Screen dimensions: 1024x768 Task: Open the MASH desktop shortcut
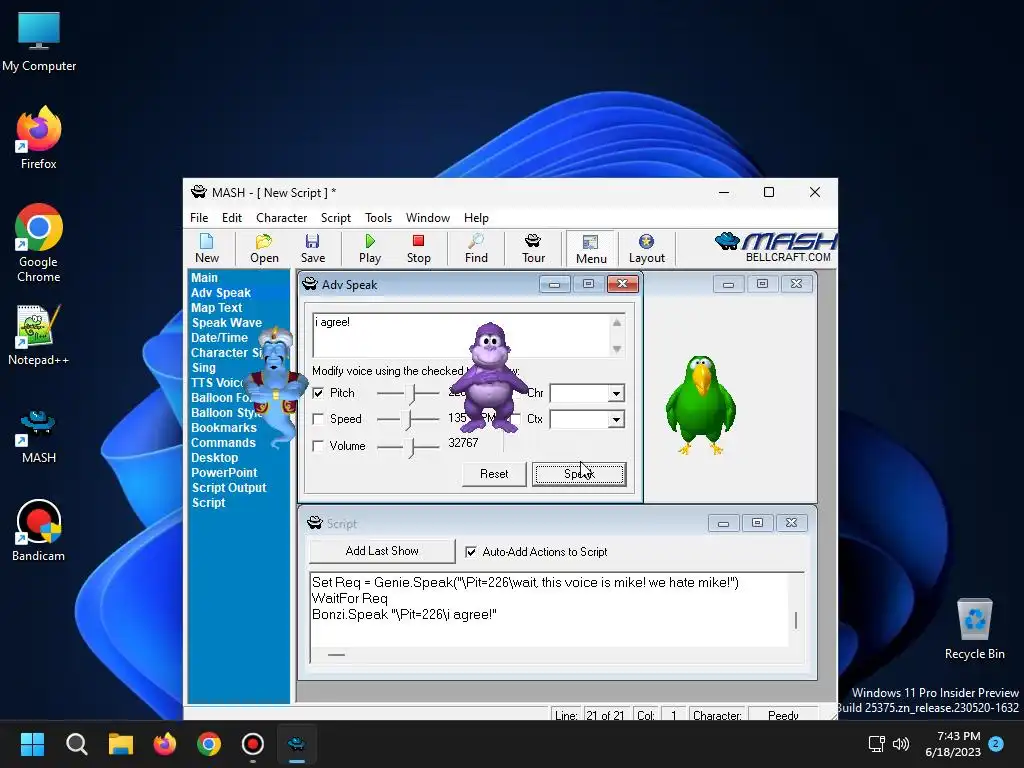[39, 437]
